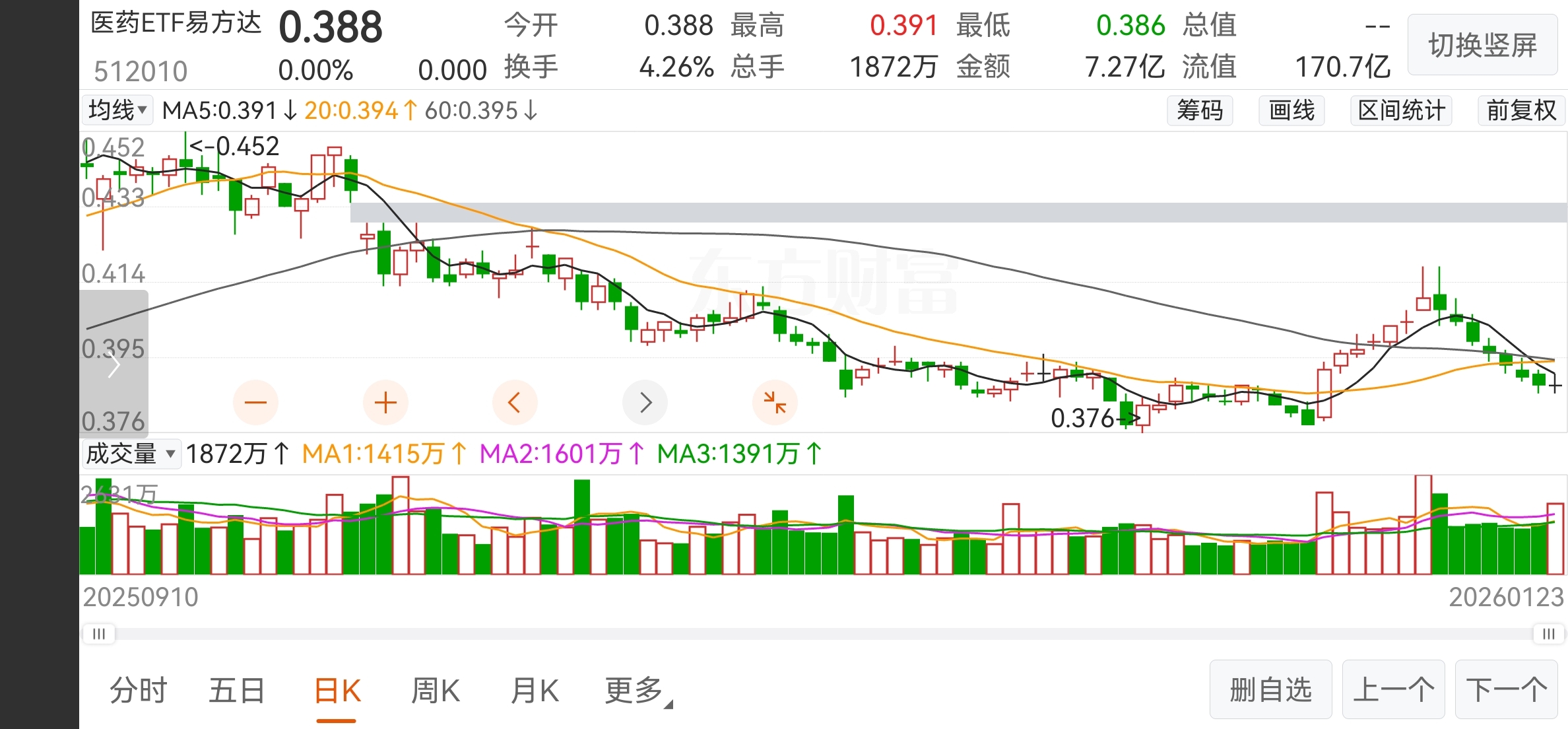Click the left handle of the date range slider

99,634
